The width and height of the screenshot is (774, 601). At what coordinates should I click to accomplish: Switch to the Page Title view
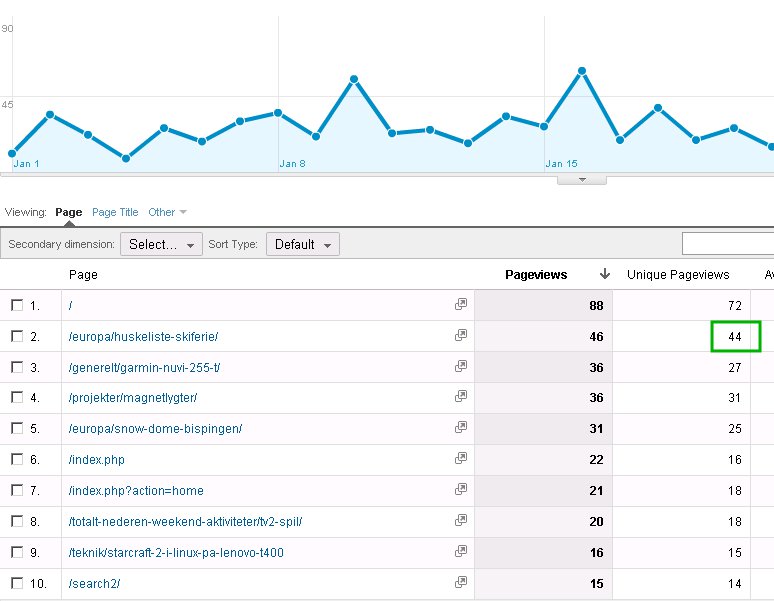click(x=115, y=212)
